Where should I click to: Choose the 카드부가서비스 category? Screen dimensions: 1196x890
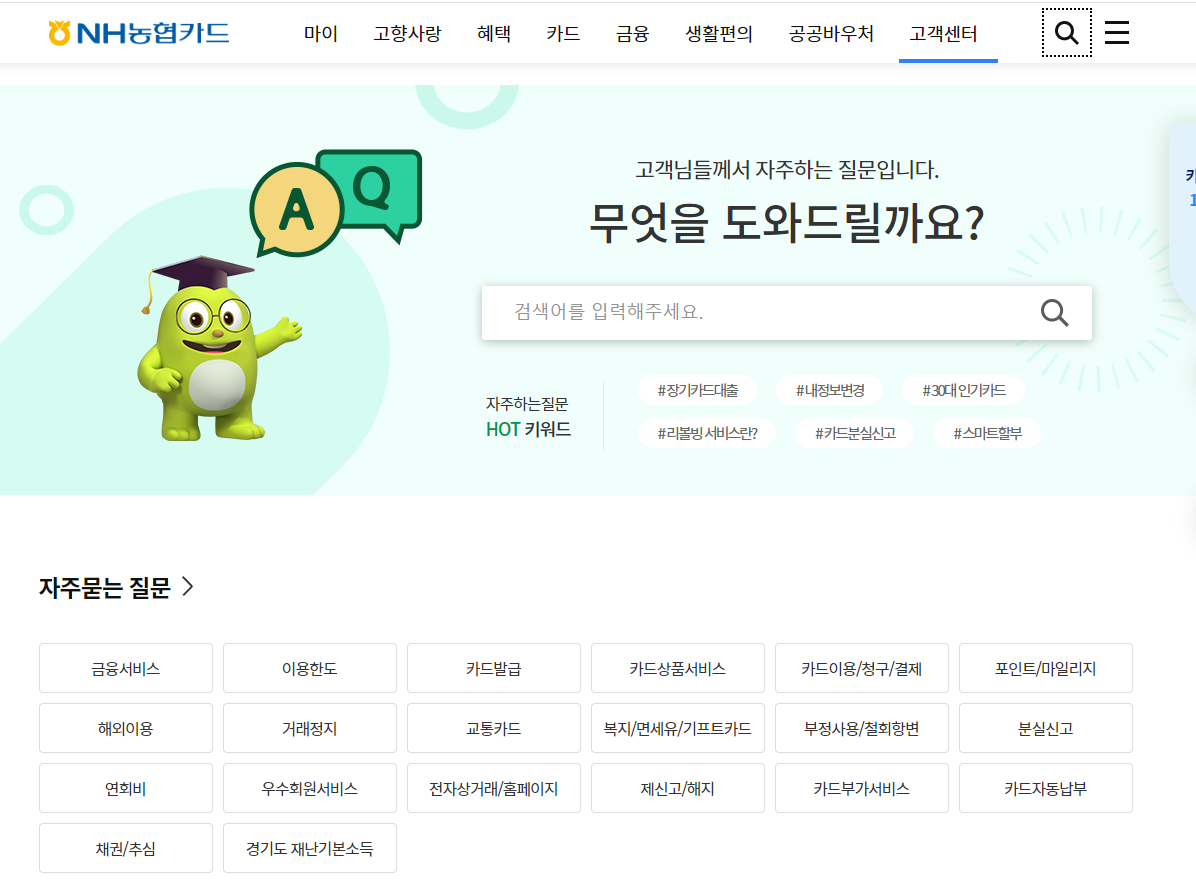coord(862,788)
